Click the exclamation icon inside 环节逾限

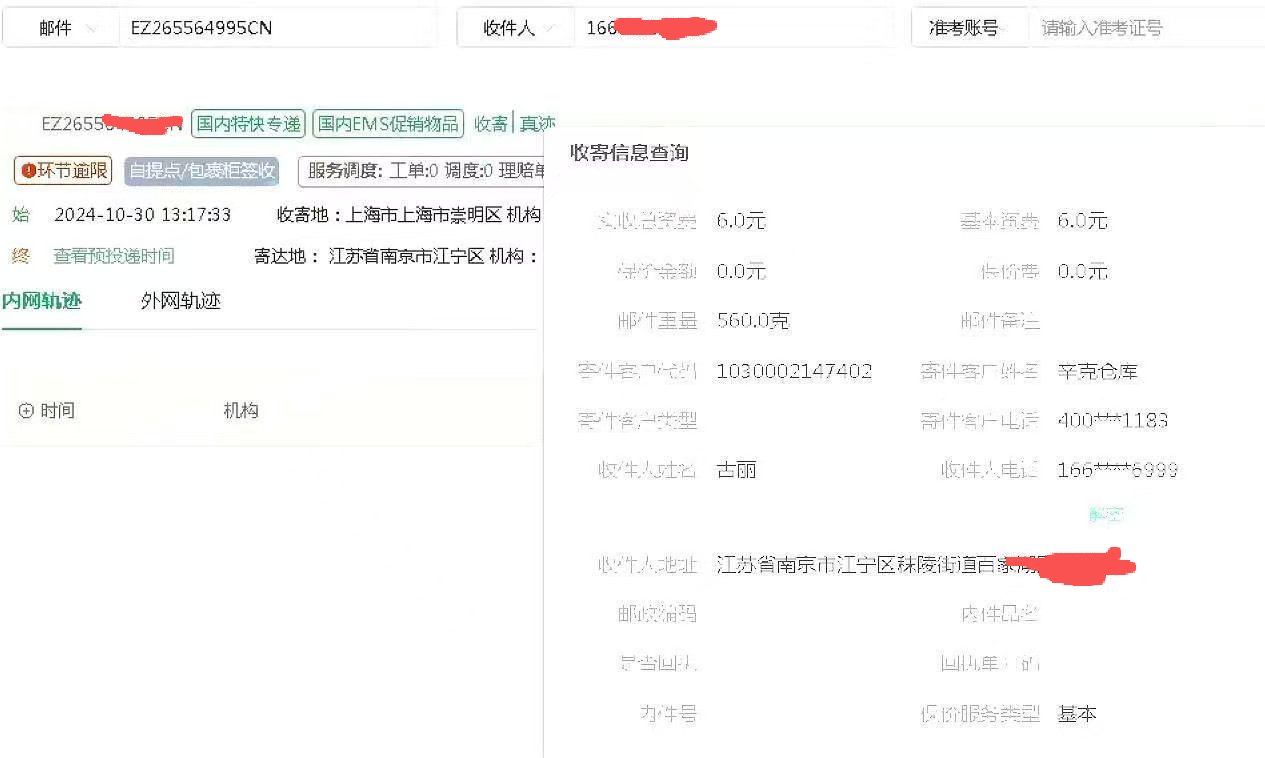[30, 171]
